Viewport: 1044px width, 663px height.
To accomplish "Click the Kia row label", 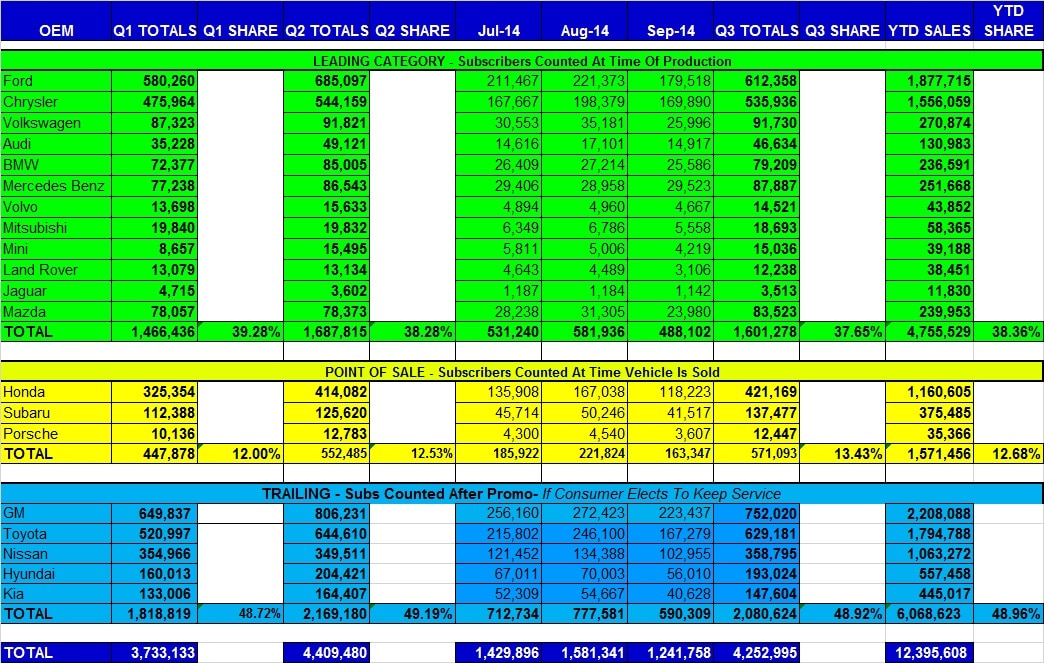I will (56, 594).
